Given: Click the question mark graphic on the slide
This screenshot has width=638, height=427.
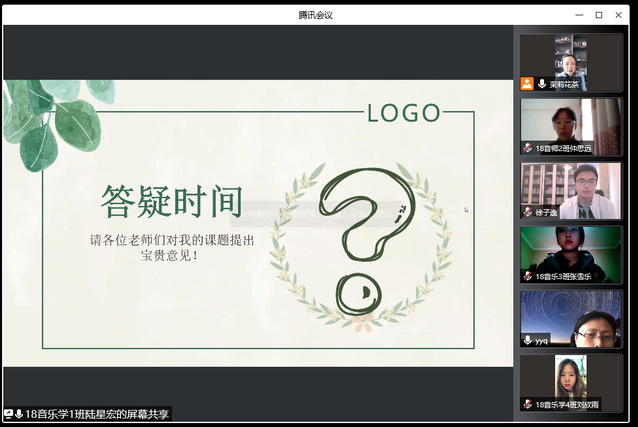Looking at the screenshot, I should tap(362, 237).
